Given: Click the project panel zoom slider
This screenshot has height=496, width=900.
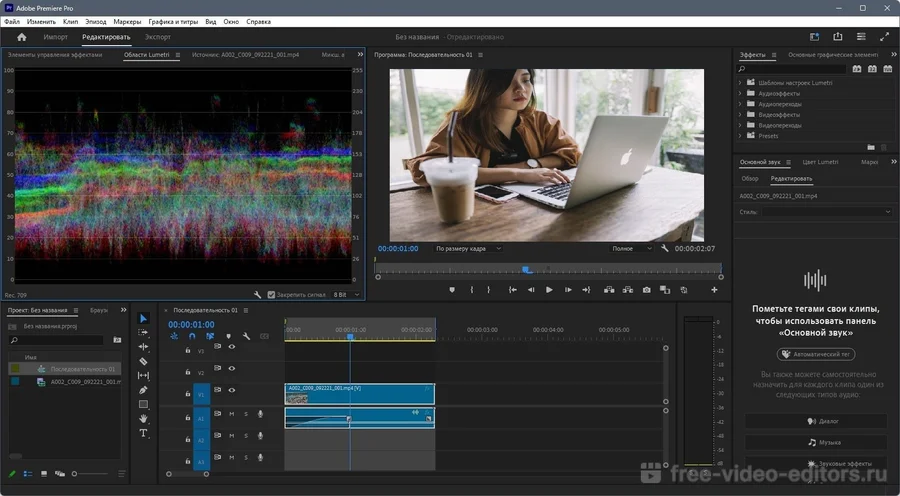Looking at the screenshot, I should (x=90, y=474).
